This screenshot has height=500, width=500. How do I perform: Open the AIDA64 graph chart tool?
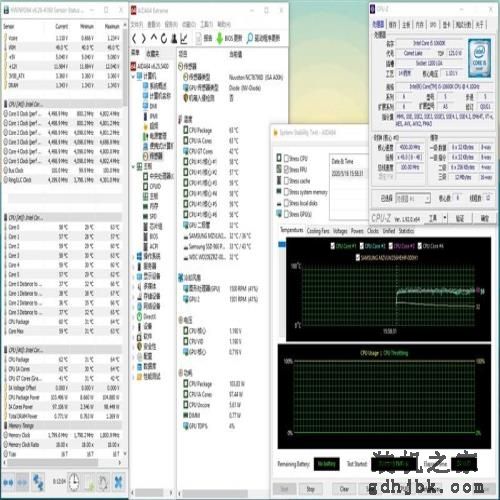184,39
